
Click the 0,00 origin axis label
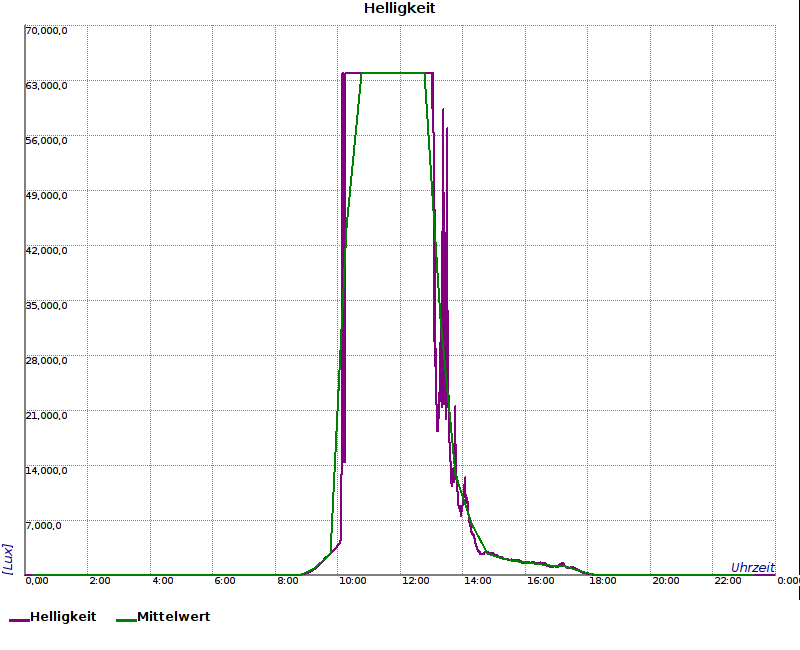tap(37, 581)
